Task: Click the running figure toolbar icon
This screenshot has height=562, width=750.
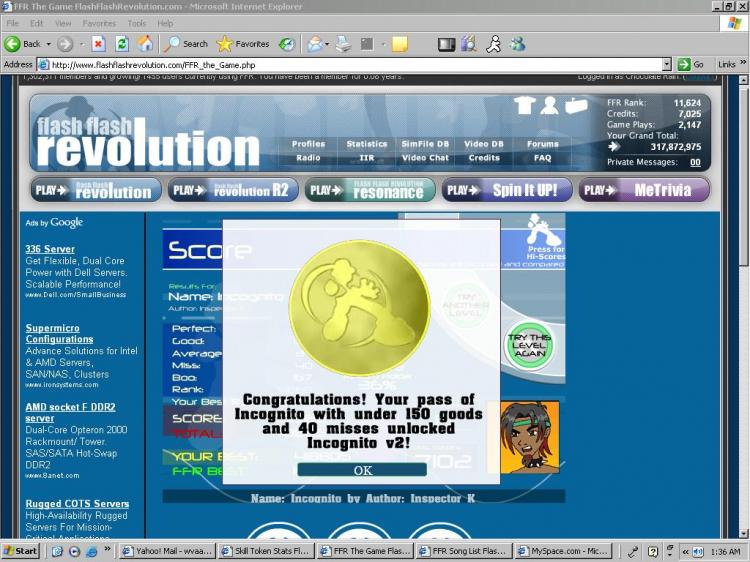Action: pos(494,44)
